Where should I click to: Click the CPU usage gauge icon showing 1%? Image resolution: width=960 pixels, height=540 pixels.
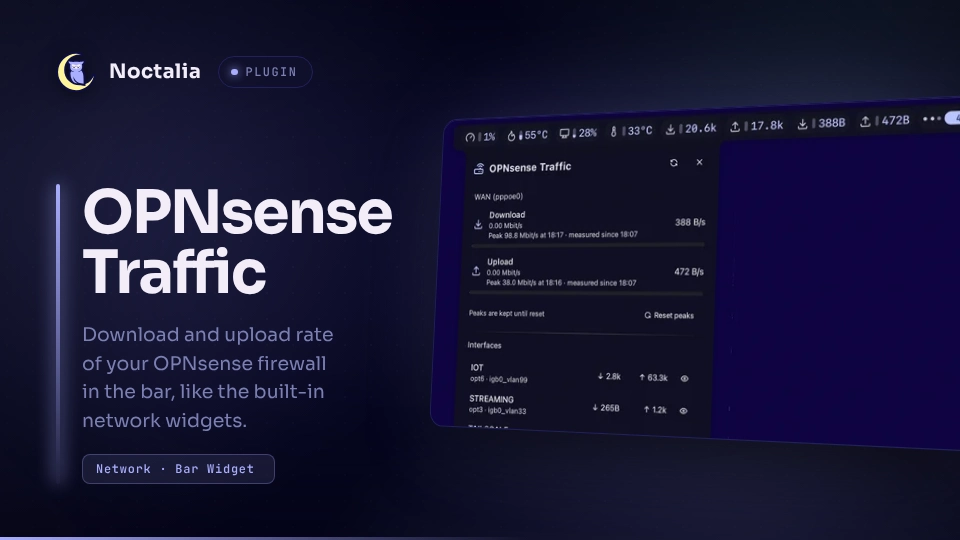pos(470,137)
